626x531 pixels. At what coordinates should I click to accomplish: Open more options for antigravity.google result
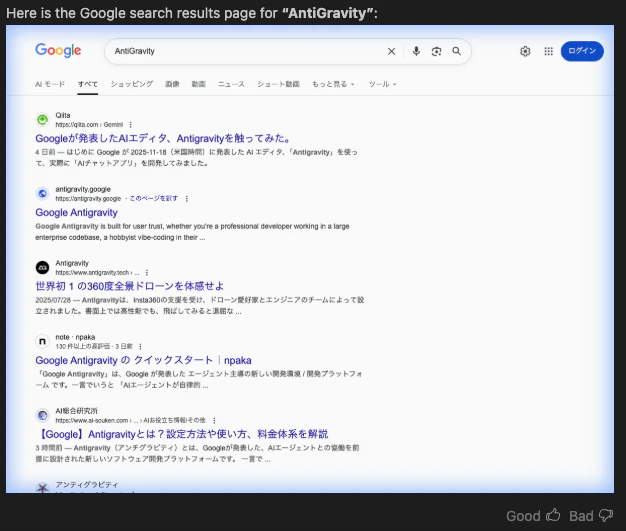tap(186, 198)
